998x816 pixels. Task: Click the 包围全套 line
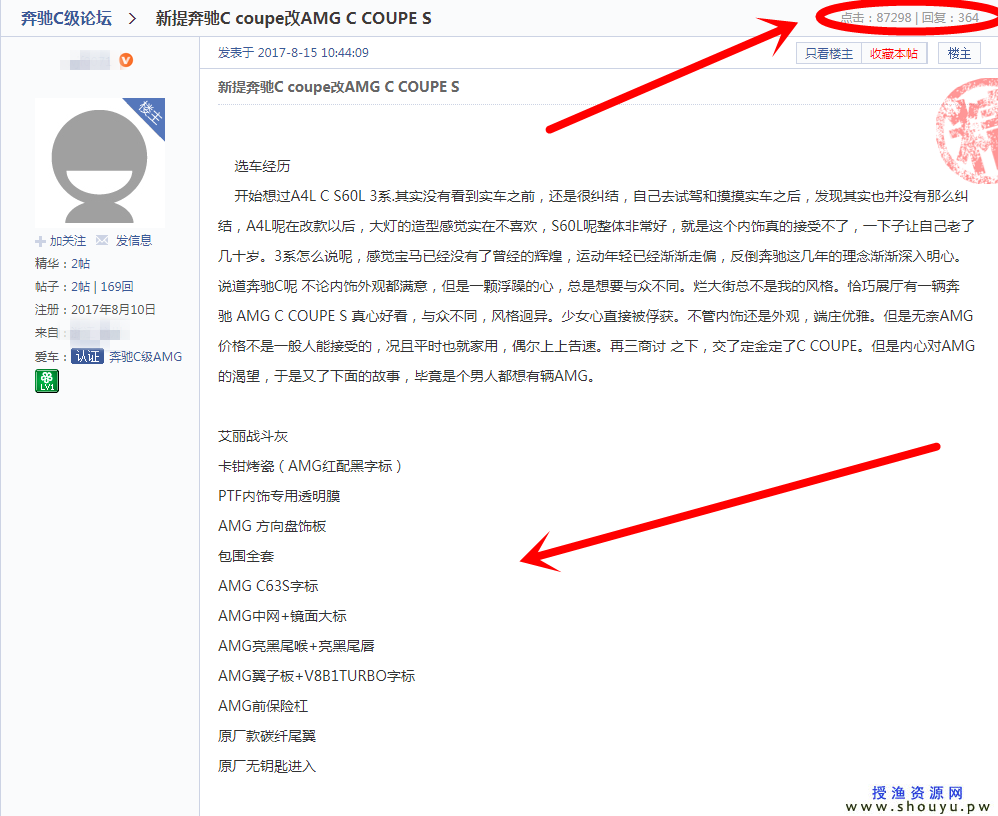246,556
